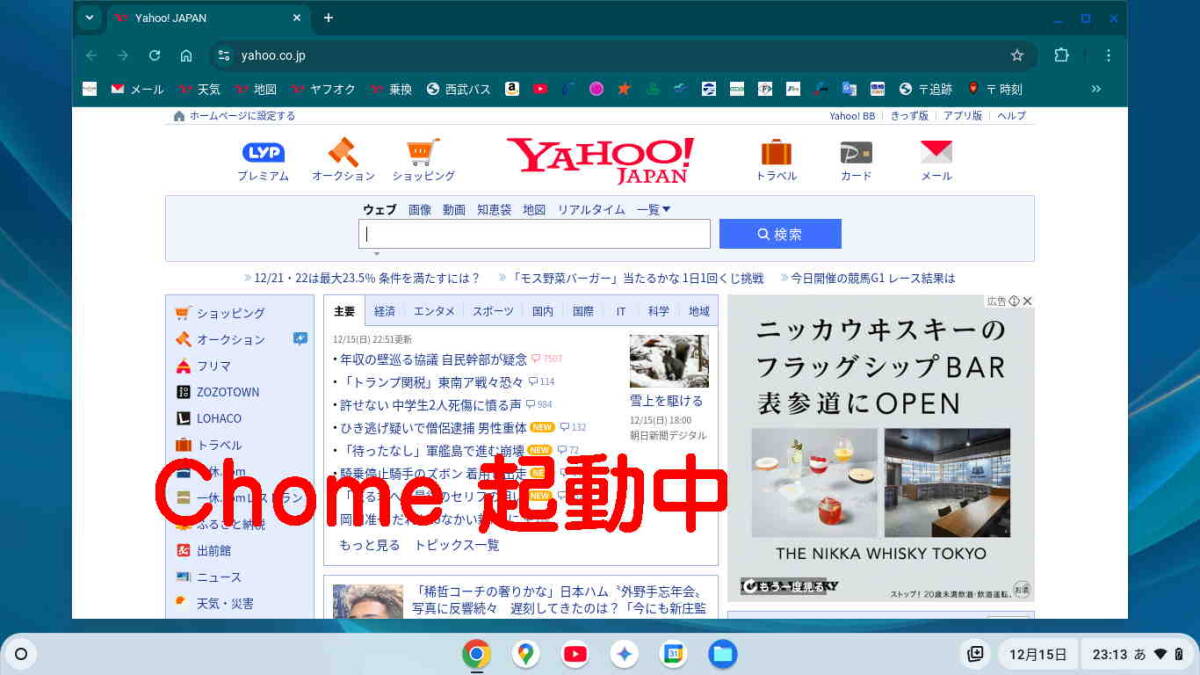Screen dimensions: 1200x675
Task: Launch YouTube from the shelf
Action: coord(575,654)
